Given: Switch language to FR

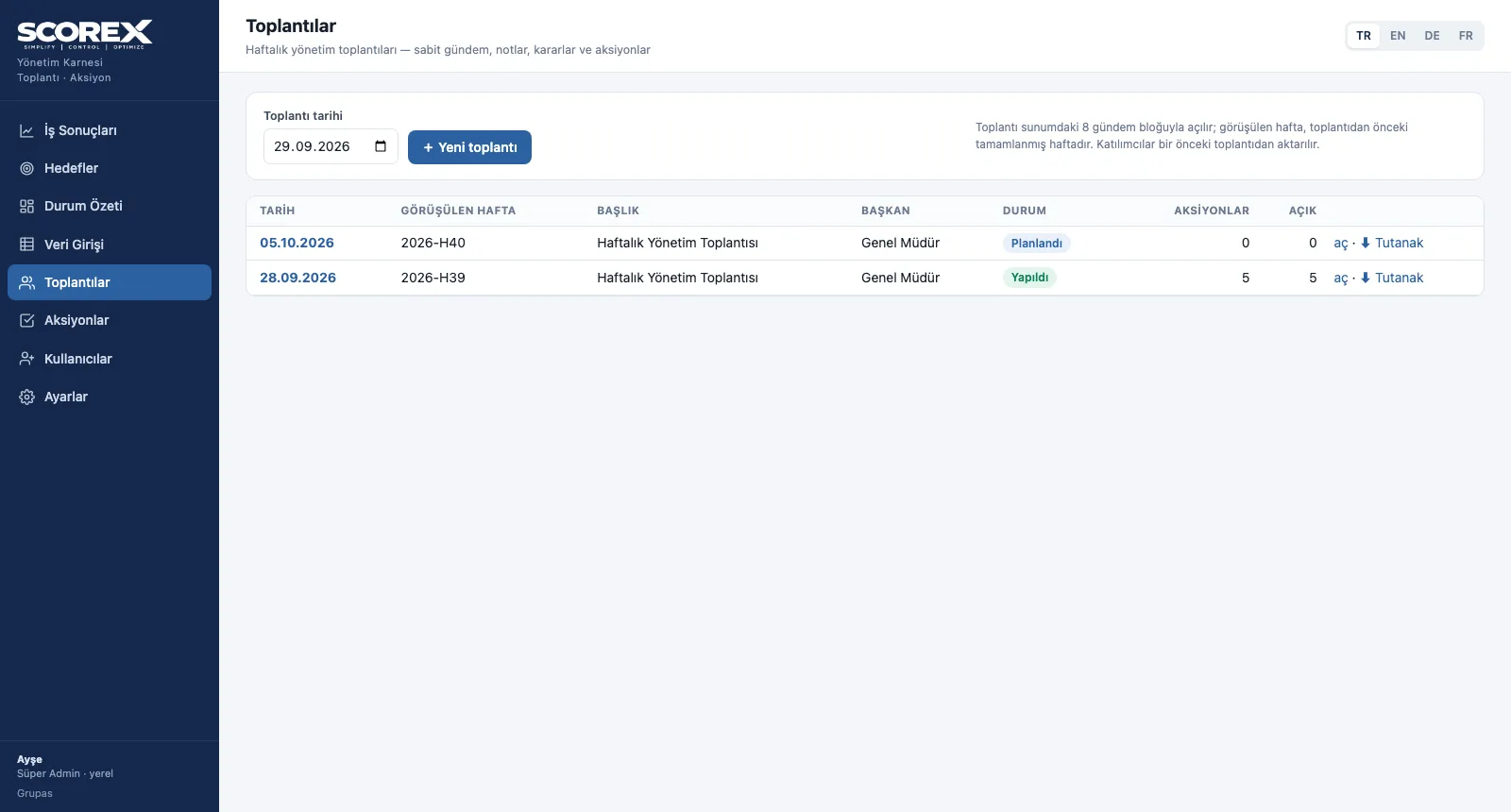Looking at the screenshot, I should (x=1466, y=36).
